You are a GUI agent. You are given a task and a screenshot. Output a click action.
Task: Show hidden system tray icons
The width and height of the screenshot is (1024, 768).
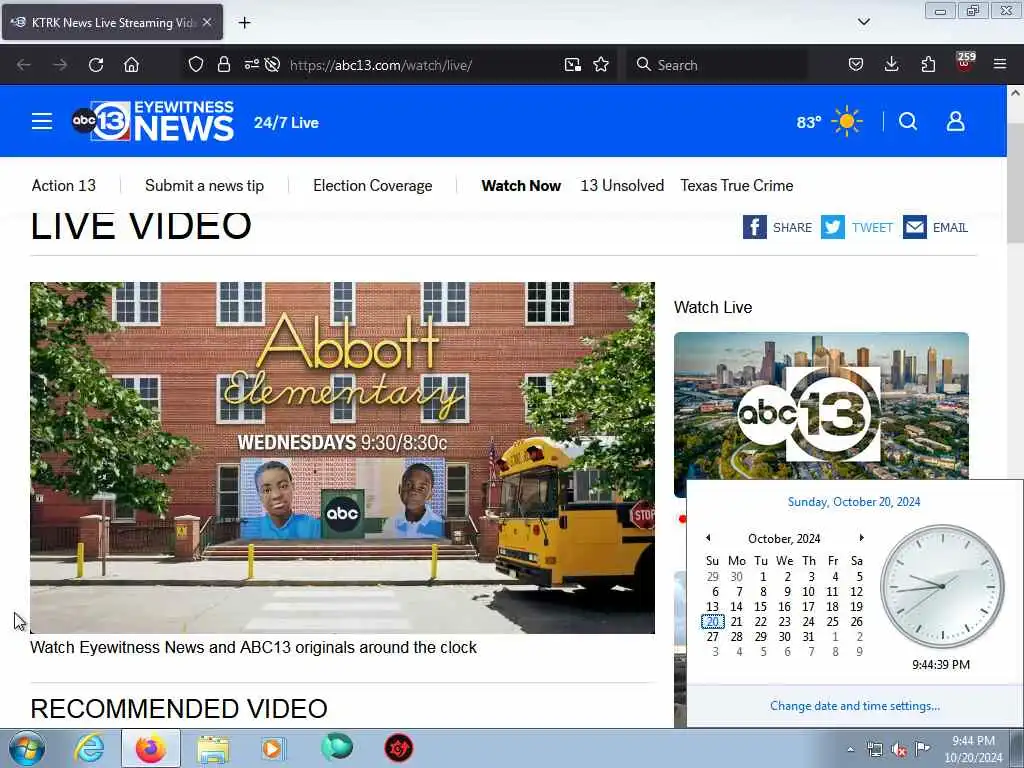coord(850,750)
